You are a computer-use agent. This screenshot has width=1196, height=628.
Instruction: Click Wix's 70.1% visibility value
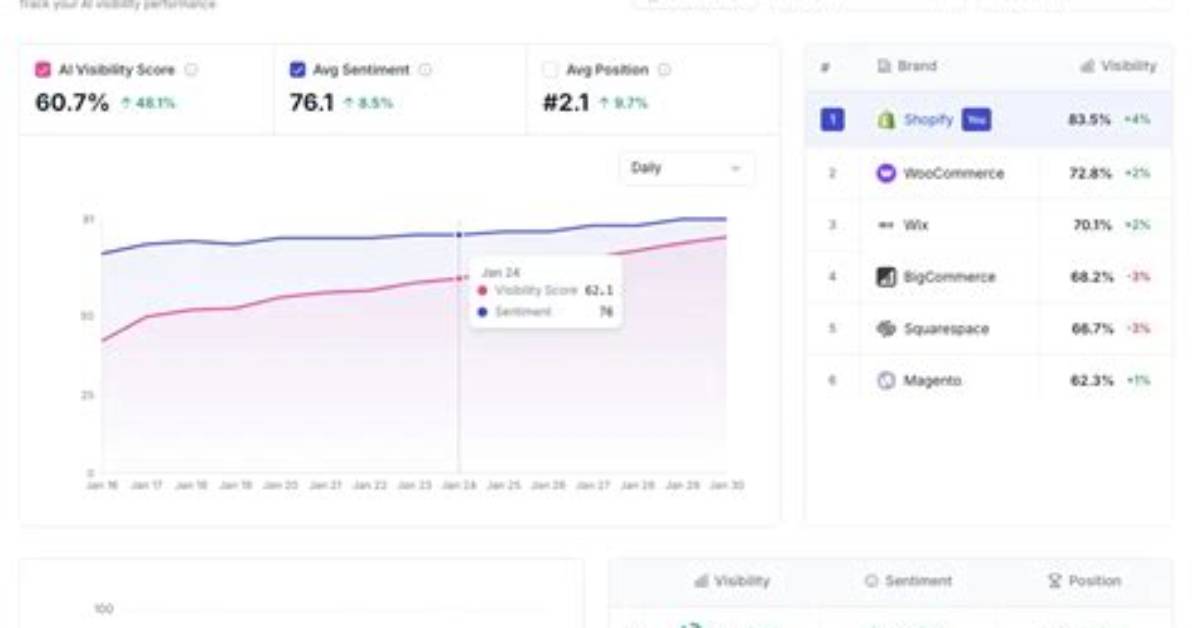pos(1092,225)
